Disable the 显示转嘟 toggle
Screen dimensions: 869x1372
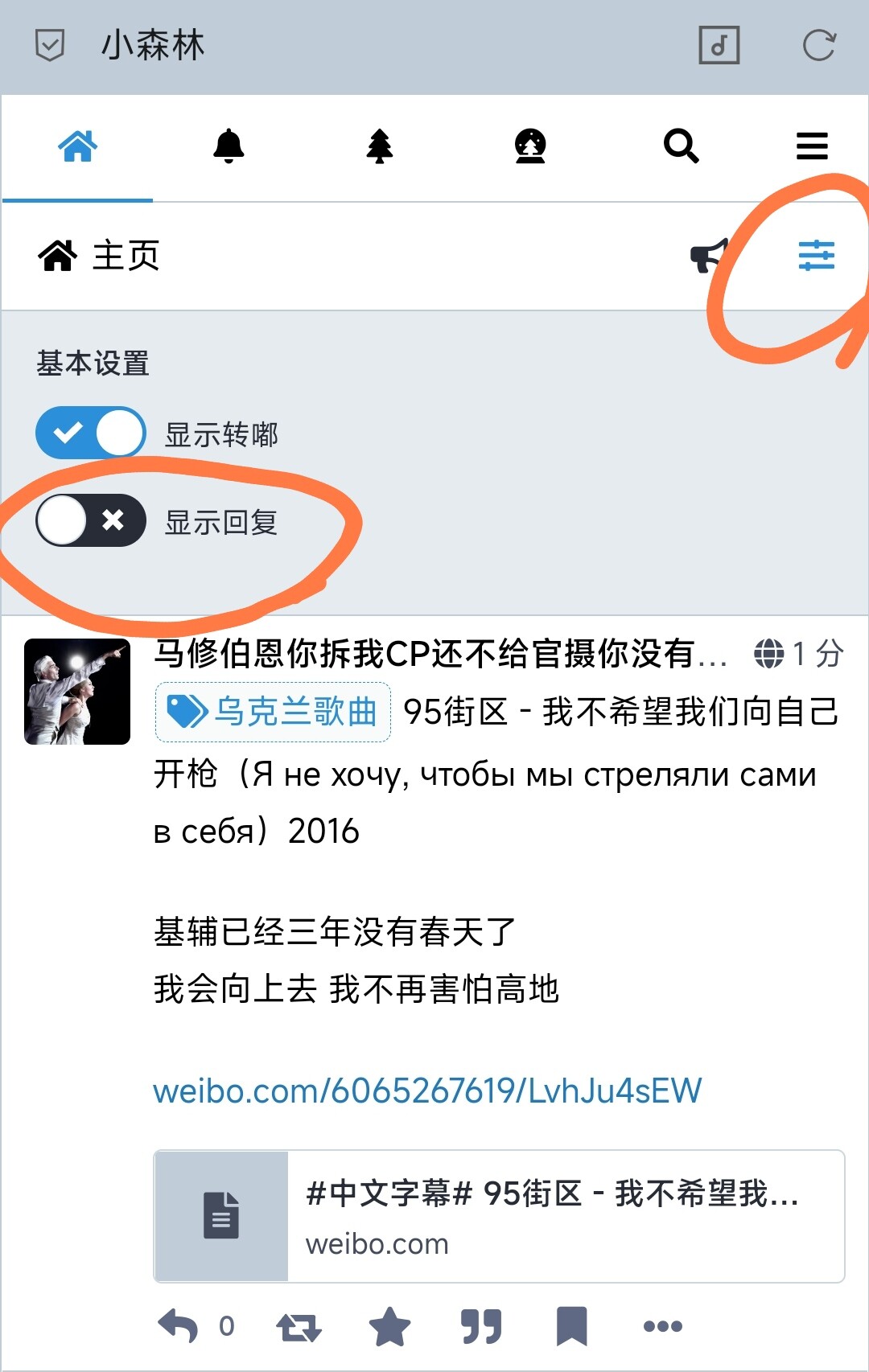91,433
